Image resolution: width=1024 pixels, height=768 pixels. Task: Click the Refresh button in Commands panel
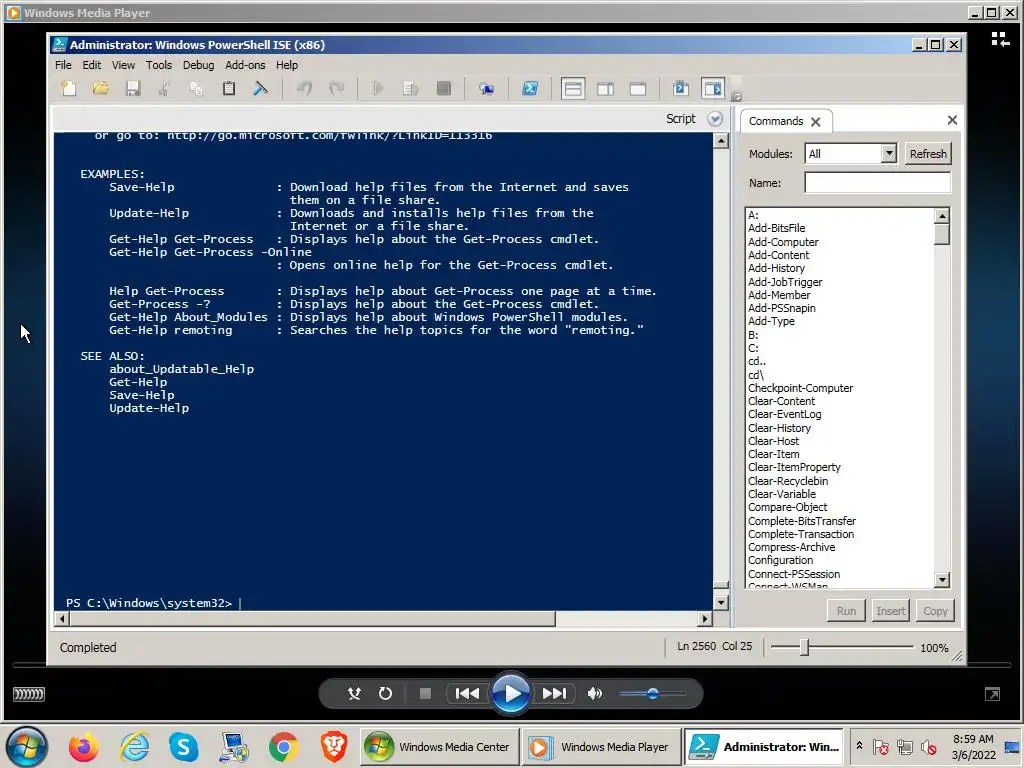pyautogui.click(x=928, y=154)
